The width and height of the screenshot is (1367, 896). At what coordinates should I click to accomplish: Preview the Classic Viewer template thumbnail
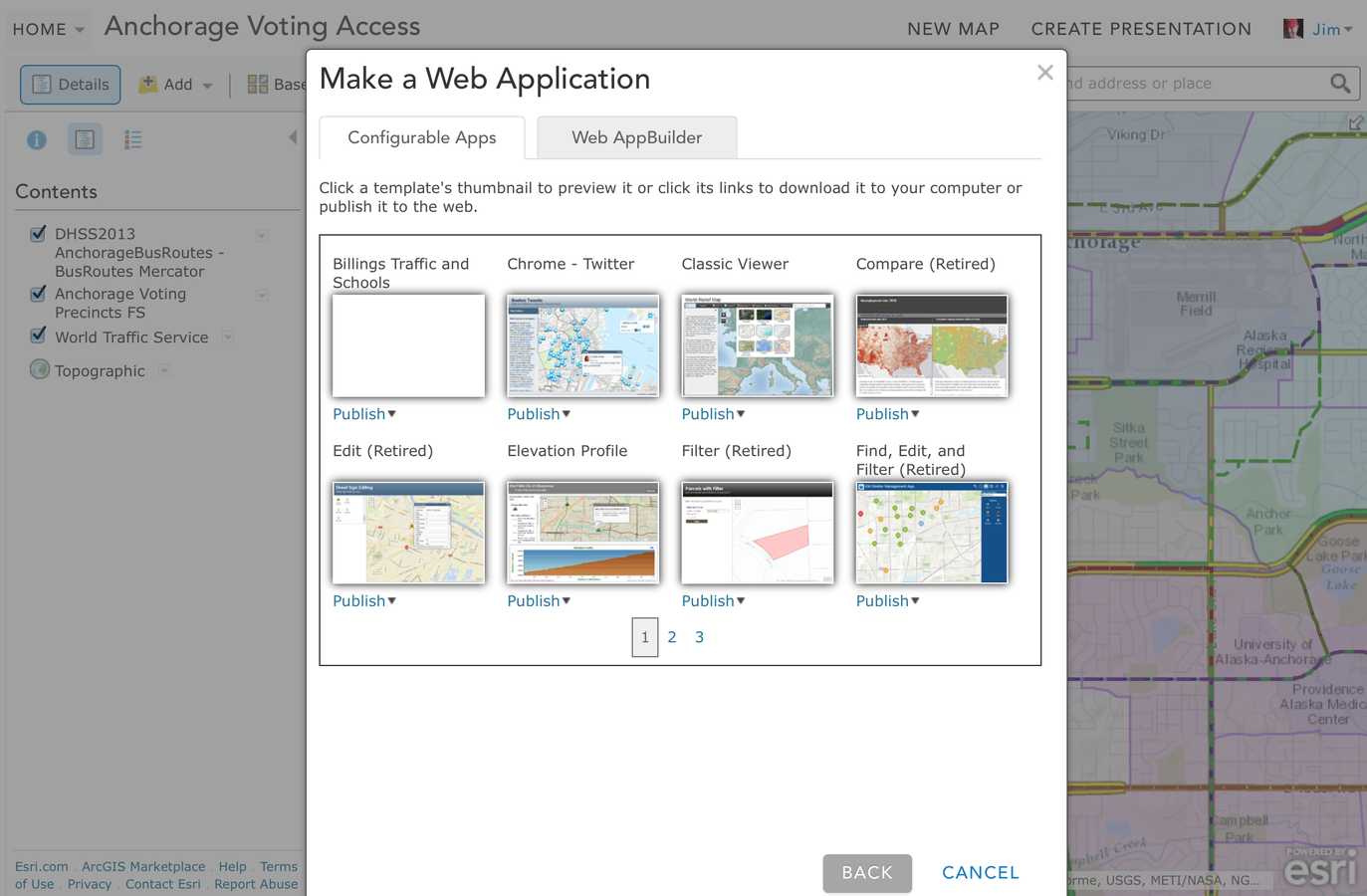tap(758, 345)
